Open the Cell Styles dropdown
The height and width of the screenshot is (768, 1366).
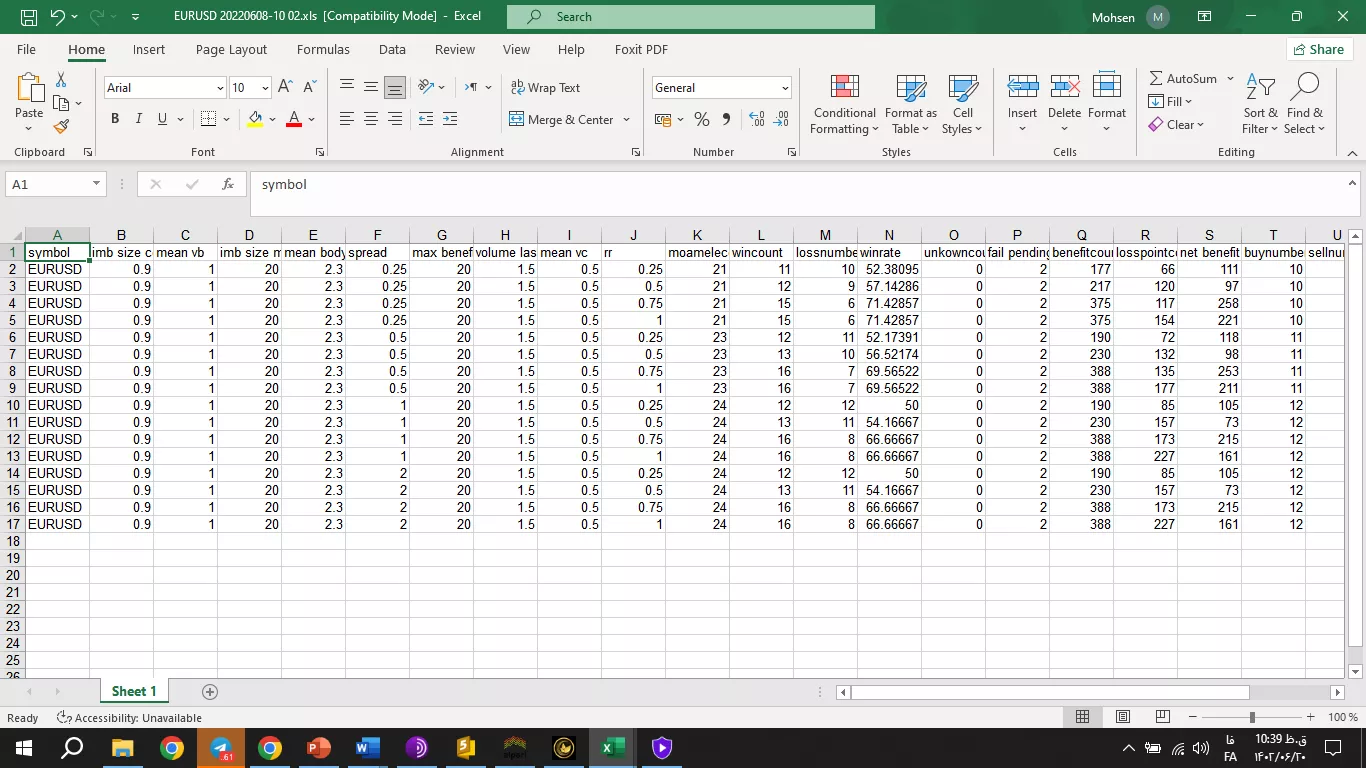963,105
